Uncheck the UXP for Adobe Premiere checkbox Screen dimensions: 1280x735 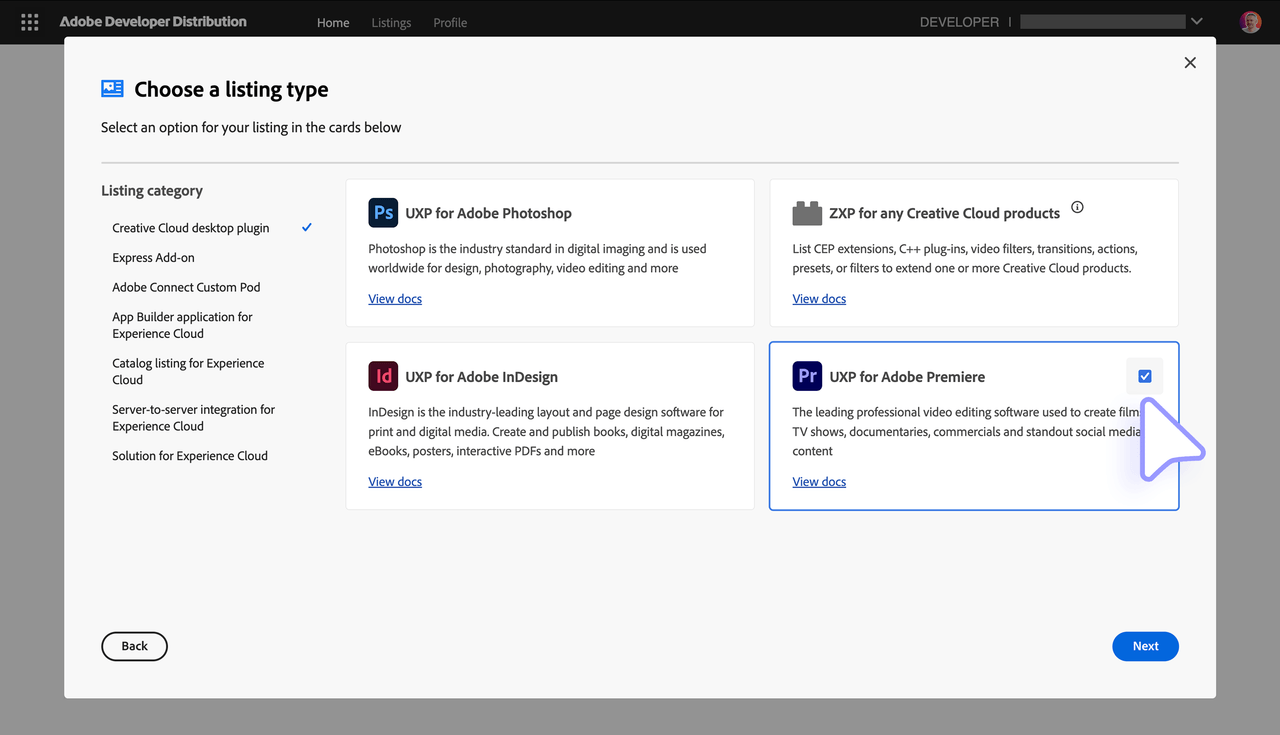tap(1145, 377)
